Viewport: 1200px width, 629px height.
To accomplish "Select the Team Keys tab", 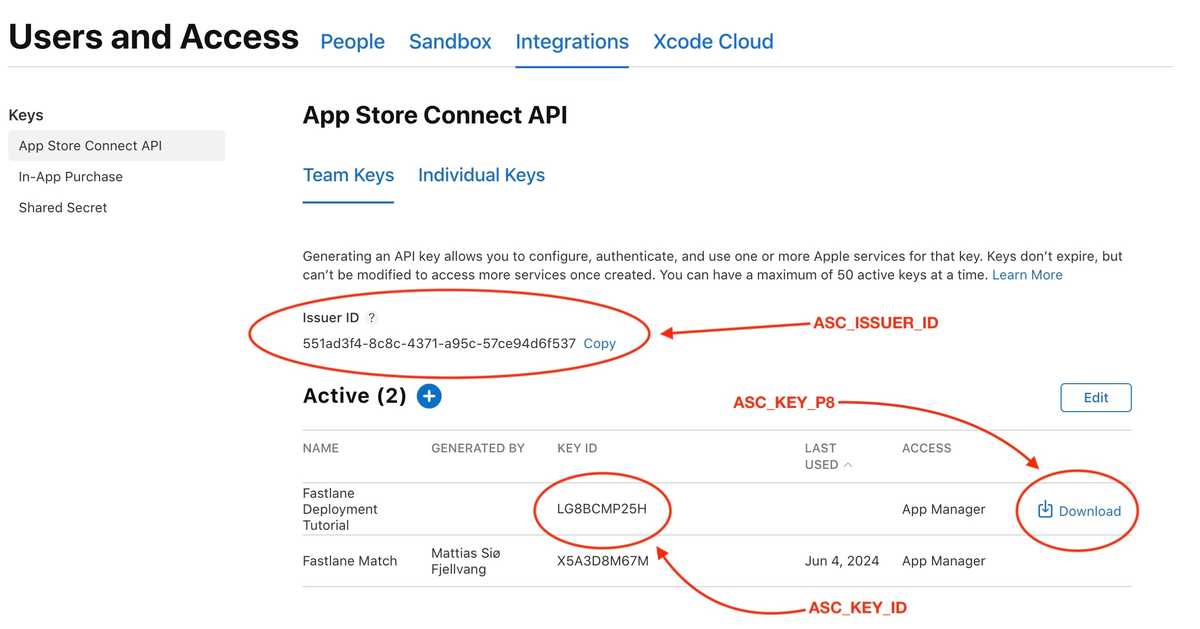I will [x=348, y=175].
